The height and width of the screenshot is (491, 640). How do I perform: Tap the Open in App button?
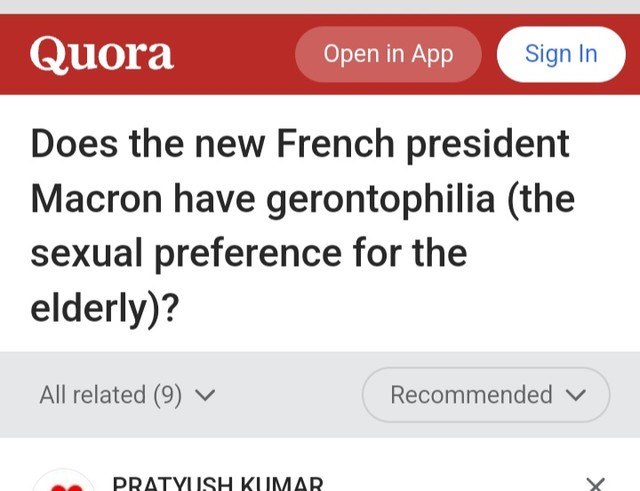click(x=388, y=54)
